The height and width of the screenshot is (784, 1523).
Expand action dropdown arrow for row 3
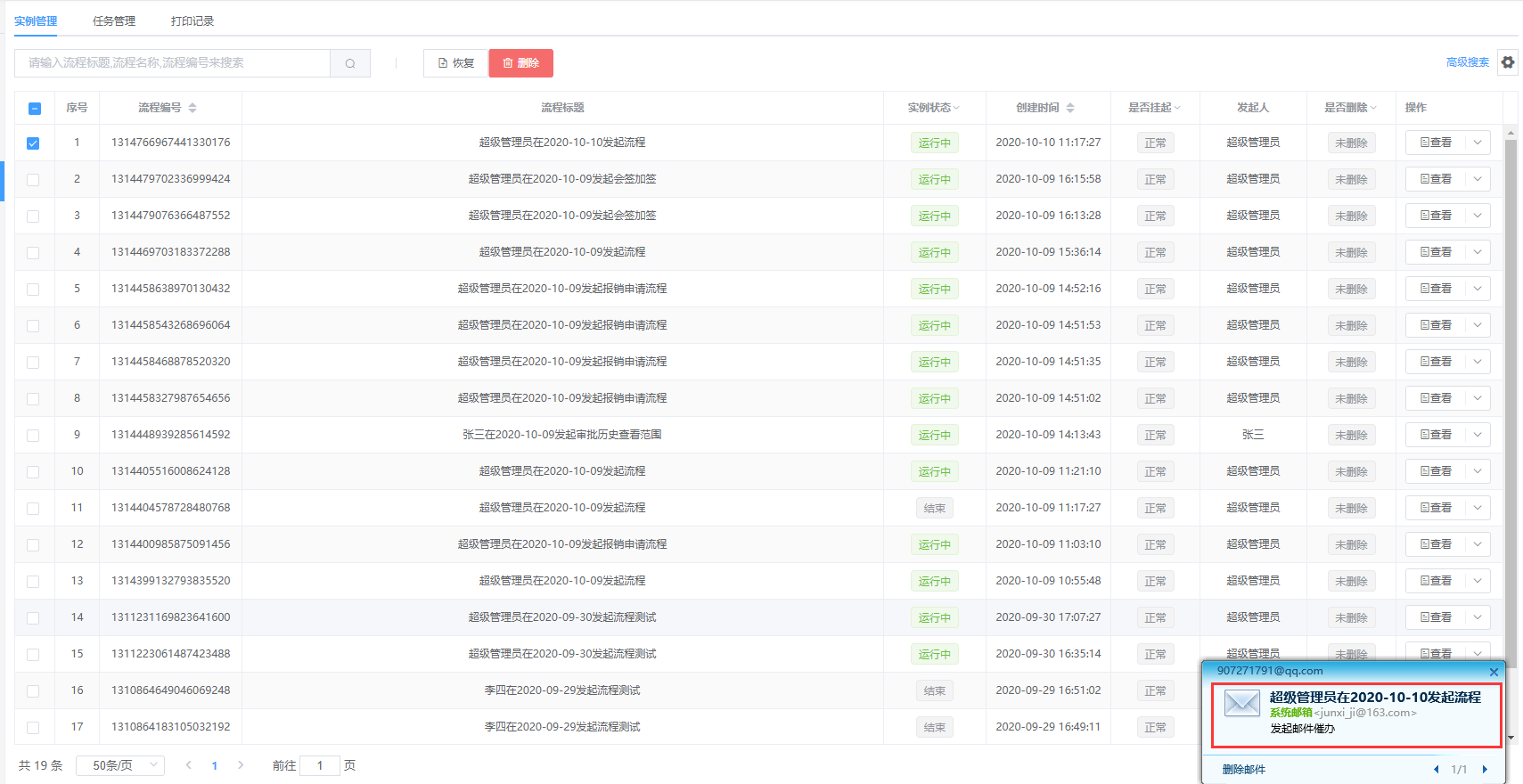coord(1477,216)
